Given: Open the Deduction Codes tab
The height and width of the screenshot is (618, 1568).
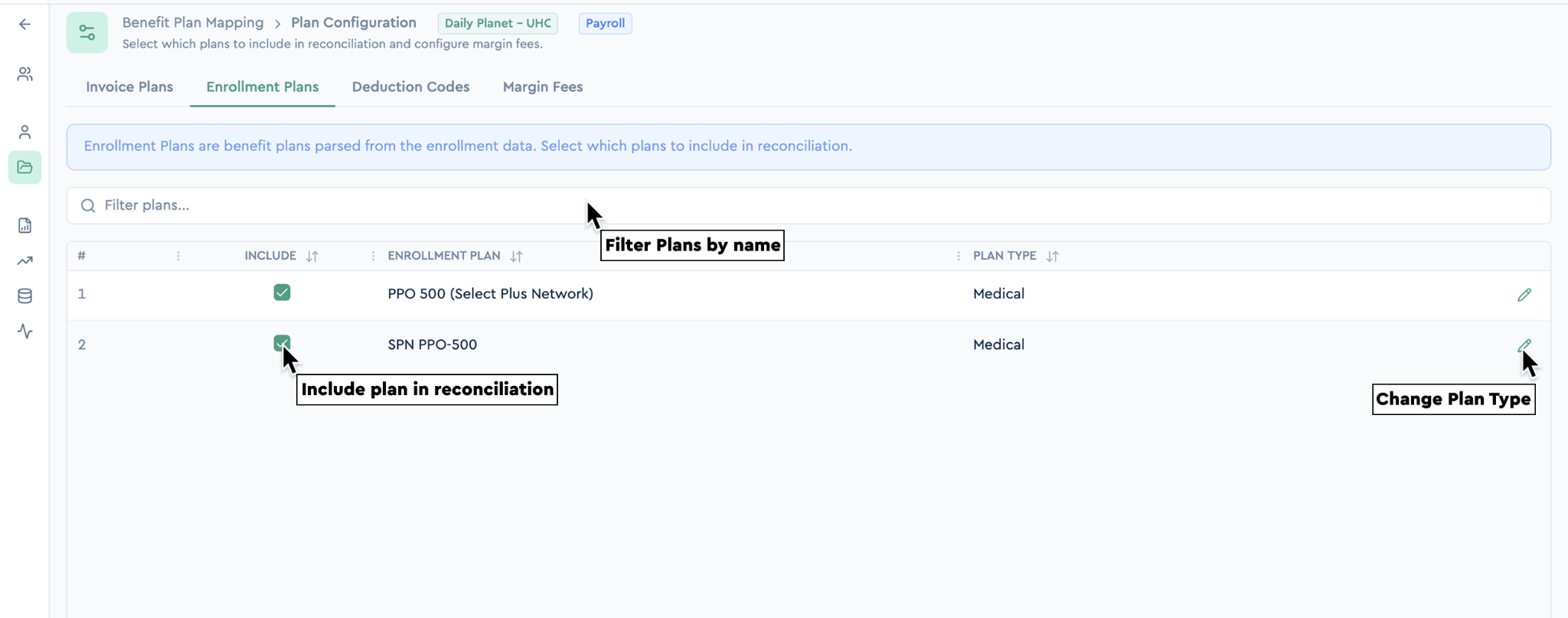Looking at the screenshot, I should click(410, 87).
